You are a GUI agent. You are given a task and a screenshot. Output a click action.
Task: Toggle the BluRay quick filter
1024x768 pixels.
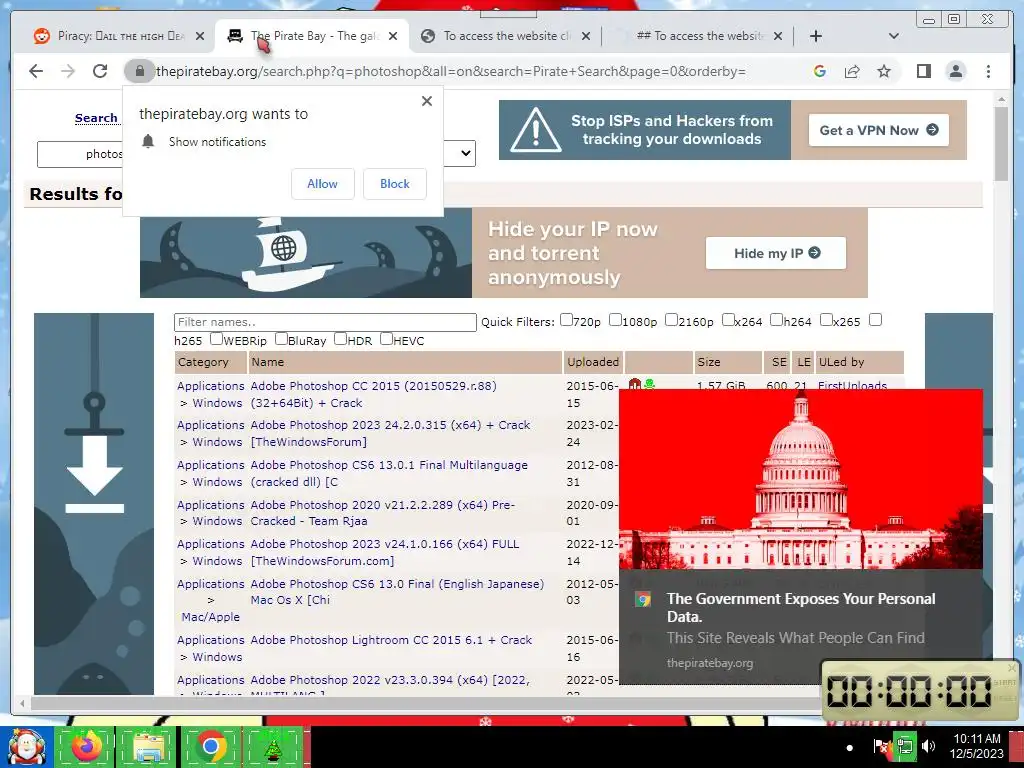coord(281,338)
